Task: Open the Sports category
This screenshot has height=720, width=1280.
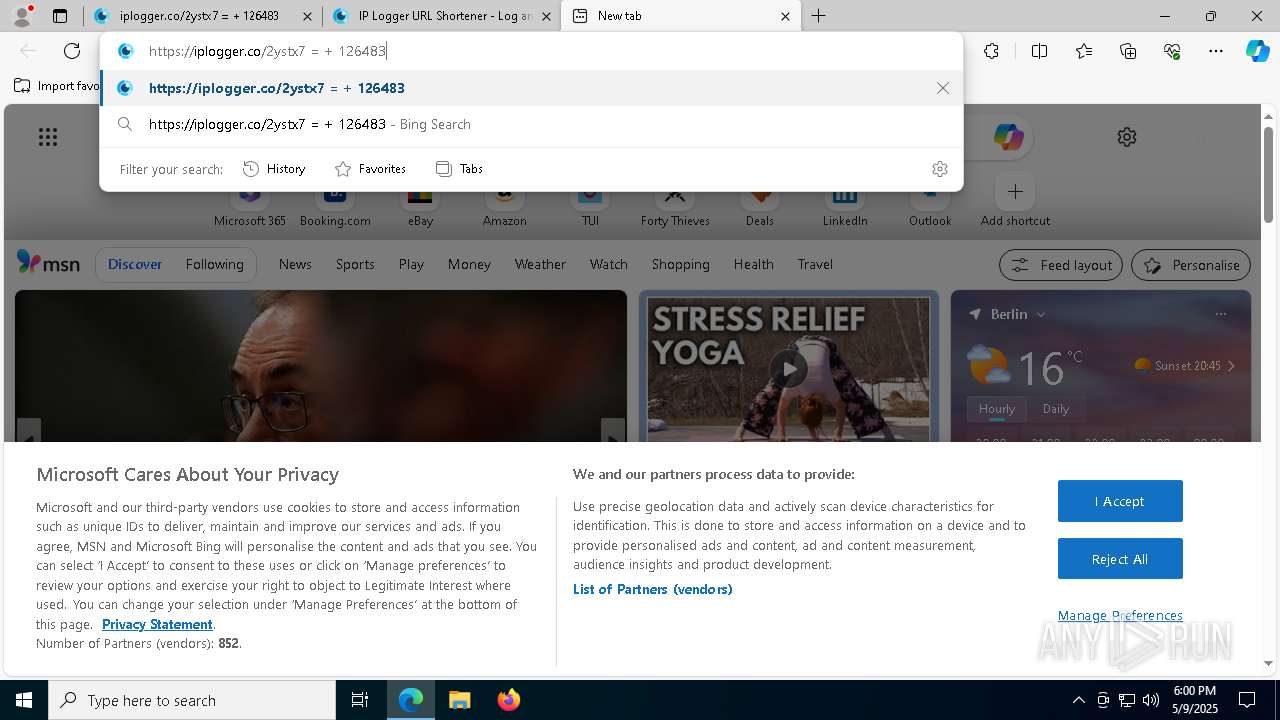Action: (355, 264)
